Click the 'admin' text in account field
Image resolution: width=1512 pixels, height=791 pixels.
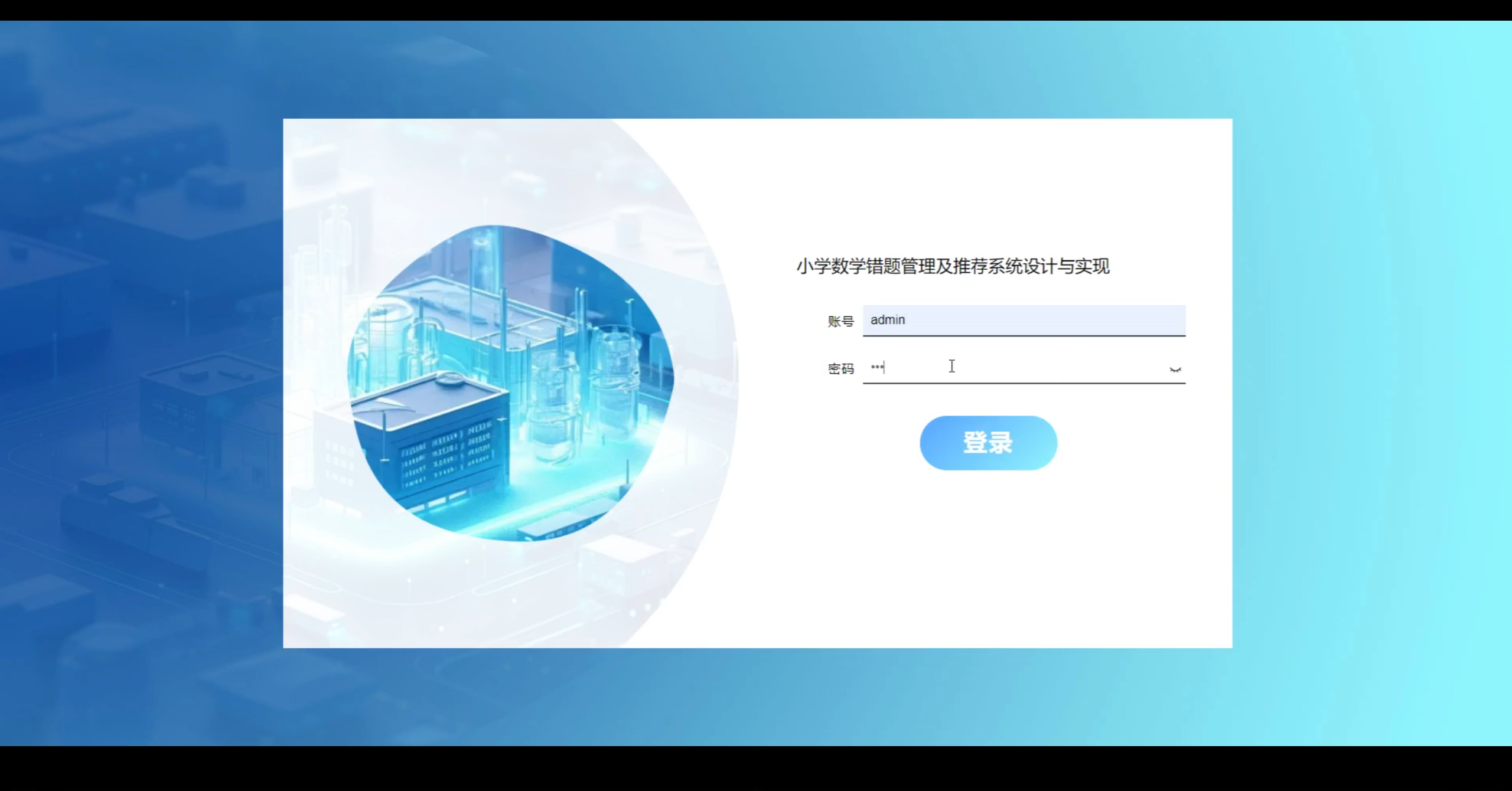[x=887, y=320]
